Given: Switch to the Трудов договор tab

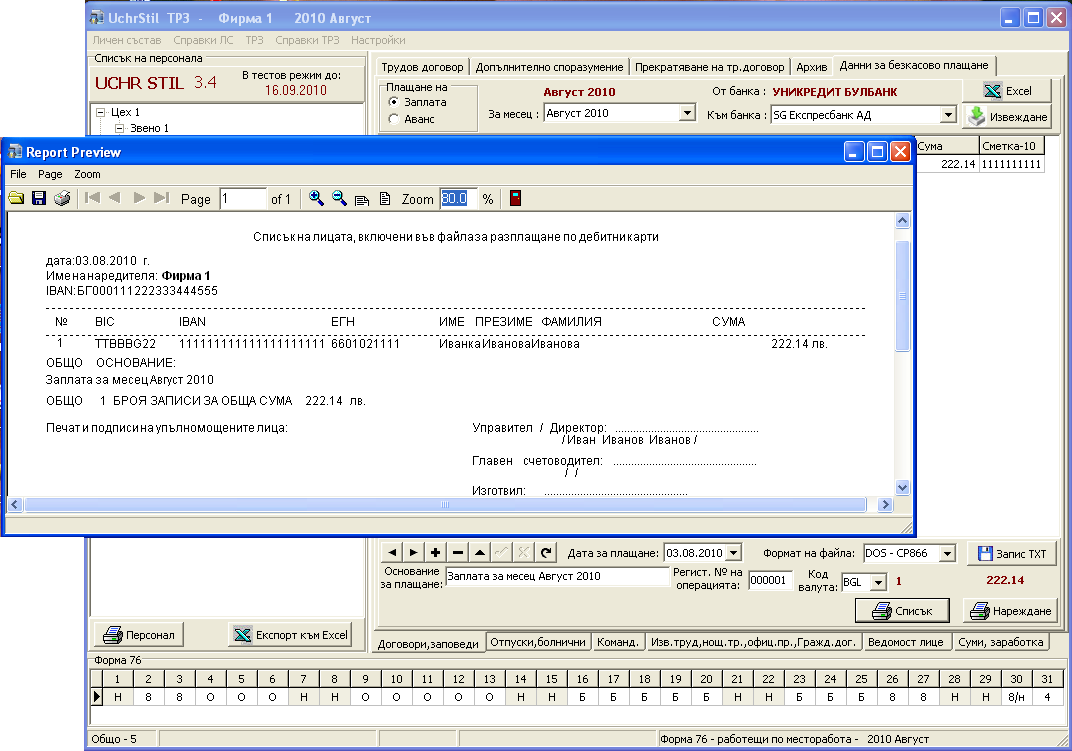Looking at the screenshot, I should tap(422, 67).
